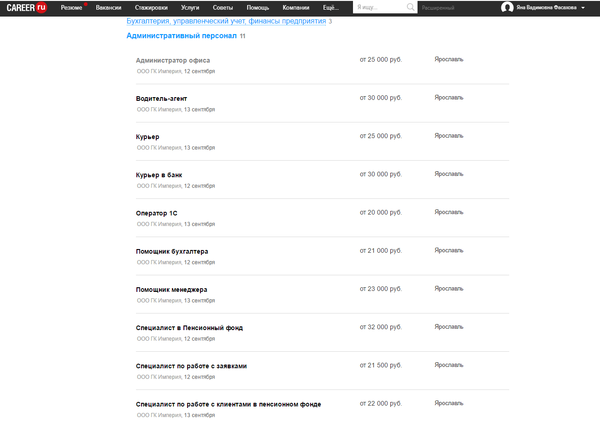Open the Оператор 1С vacancy
This screenshot has height=424, width=600.
pyautogui.click(x=156, y=213)
